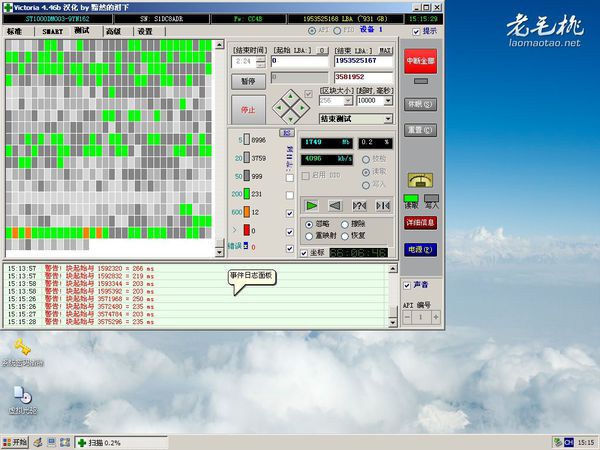Click the CH language indicator in tray
Viewport: 600px width, 450px height.
click(x=569, y=442)
